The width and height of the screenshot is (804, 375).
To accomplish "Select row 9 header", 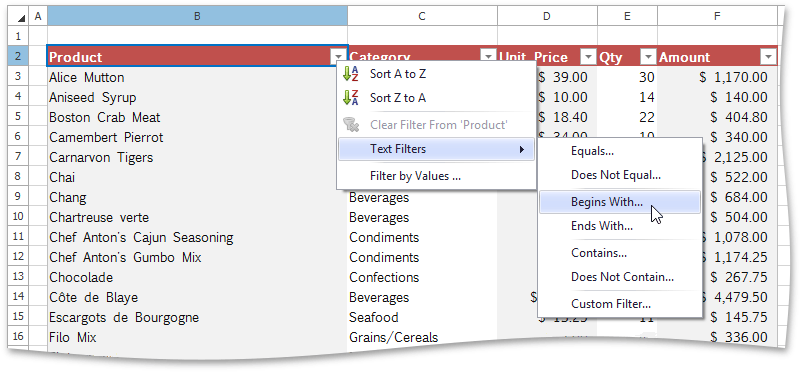I will 18,196.
